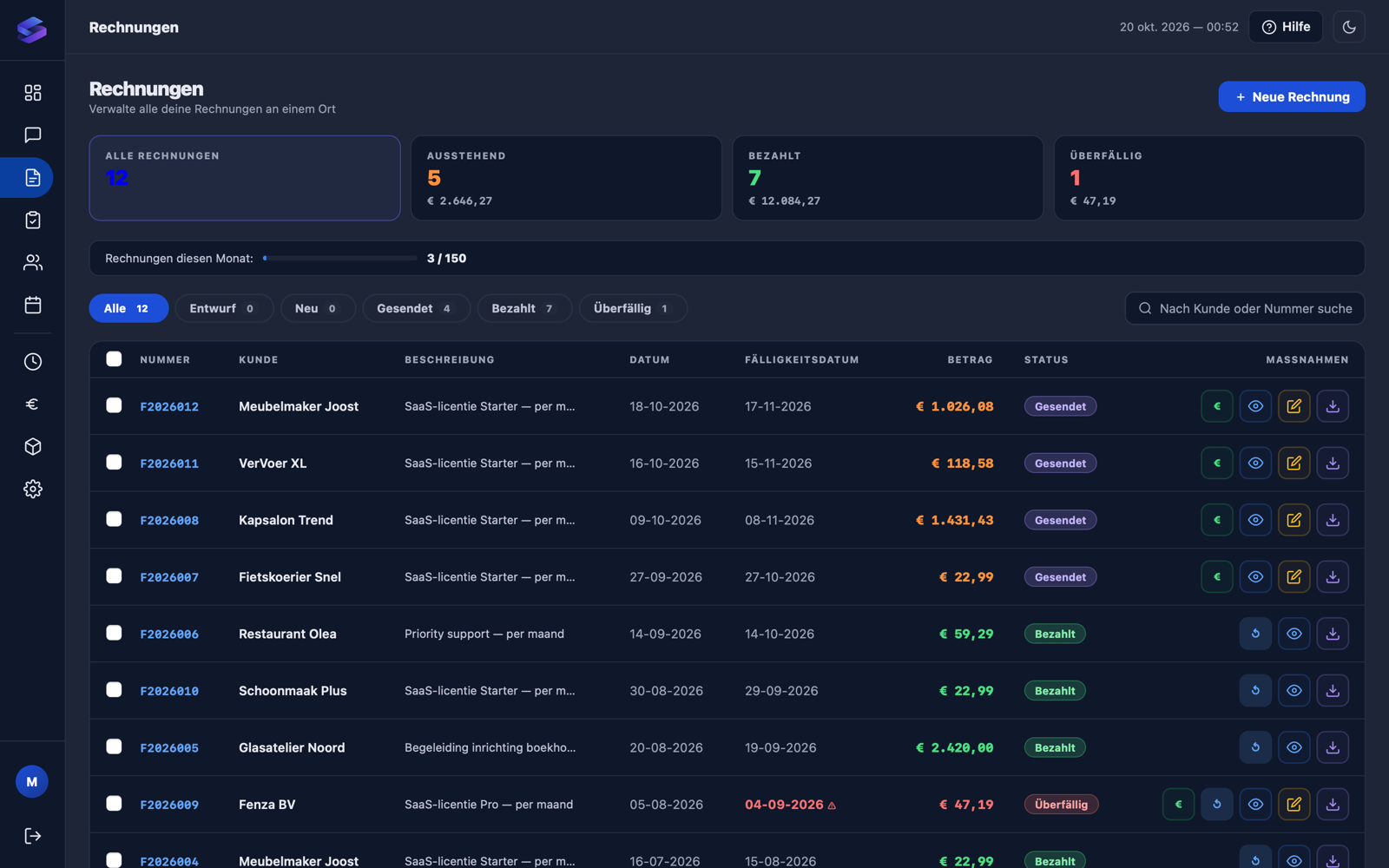Open the chat messages sidebar icon

tap(33, 135)
